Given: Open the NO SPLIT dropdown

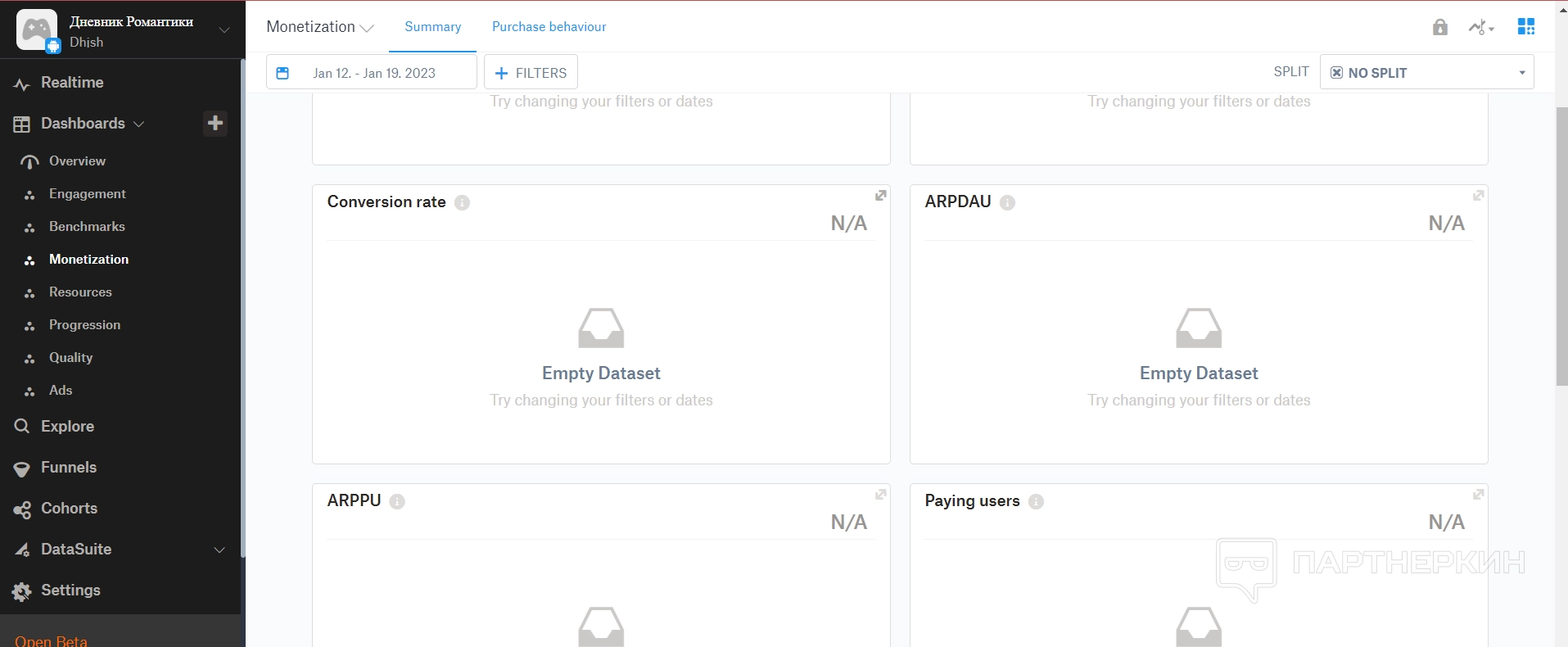Looking at the screenshot, I should pos(1426,73).
